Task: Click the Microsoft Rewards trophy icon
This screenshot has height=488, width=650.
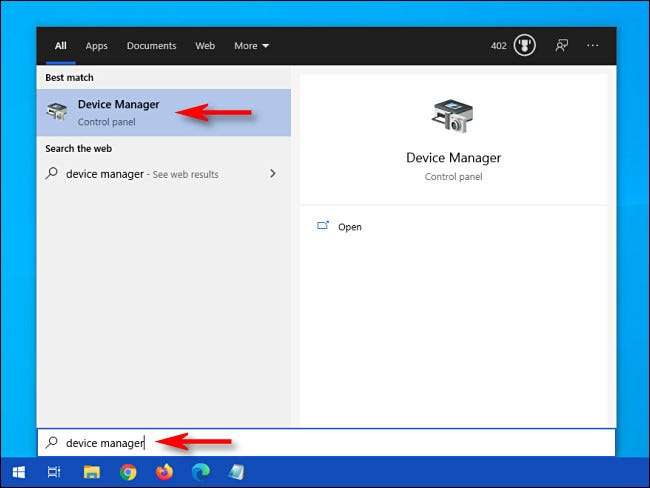Action: (x=525, y=45)
